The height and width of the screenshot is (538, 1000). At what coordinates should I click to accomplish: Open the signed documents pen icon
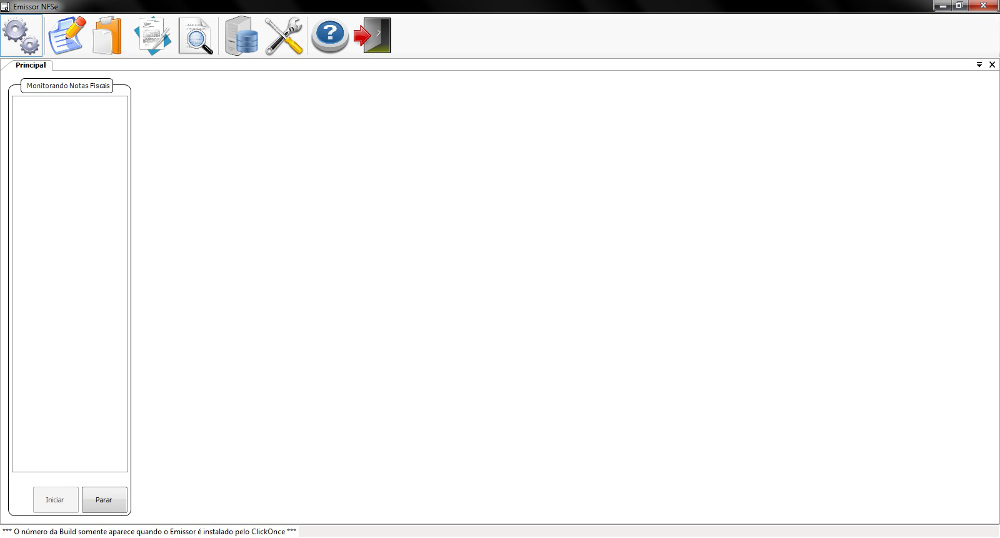[x=152, y=36]
